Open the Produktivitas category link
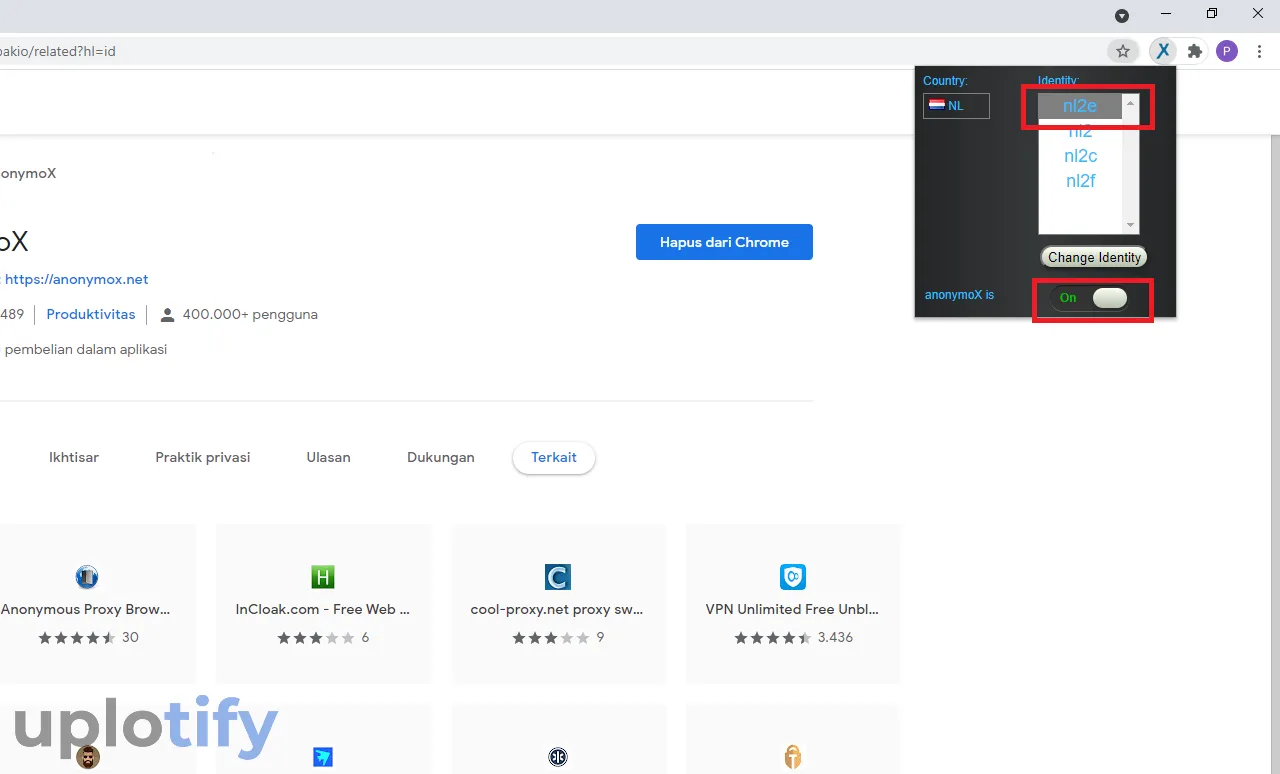 point(91,314)
